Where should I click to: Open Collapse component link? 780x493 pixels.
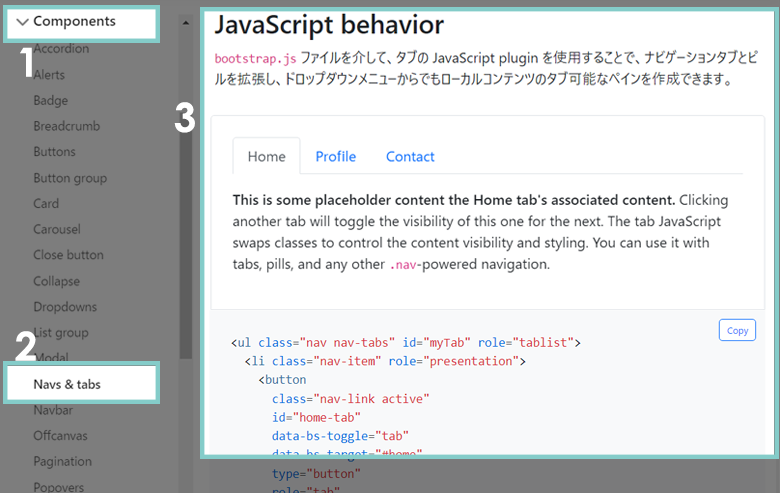click(56, 281)
